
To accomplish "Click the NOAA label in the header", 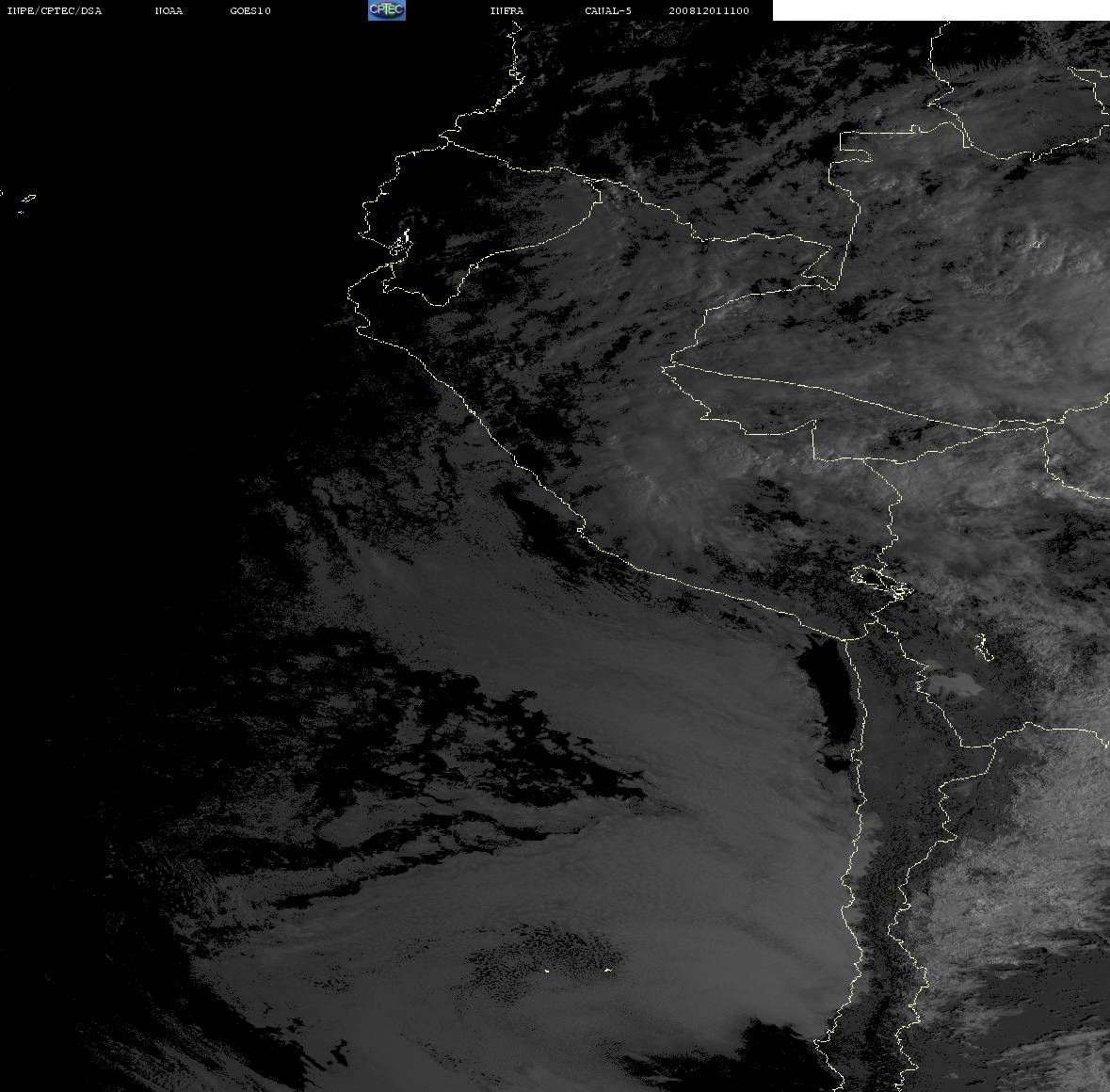I will click(x=169, y=10).
